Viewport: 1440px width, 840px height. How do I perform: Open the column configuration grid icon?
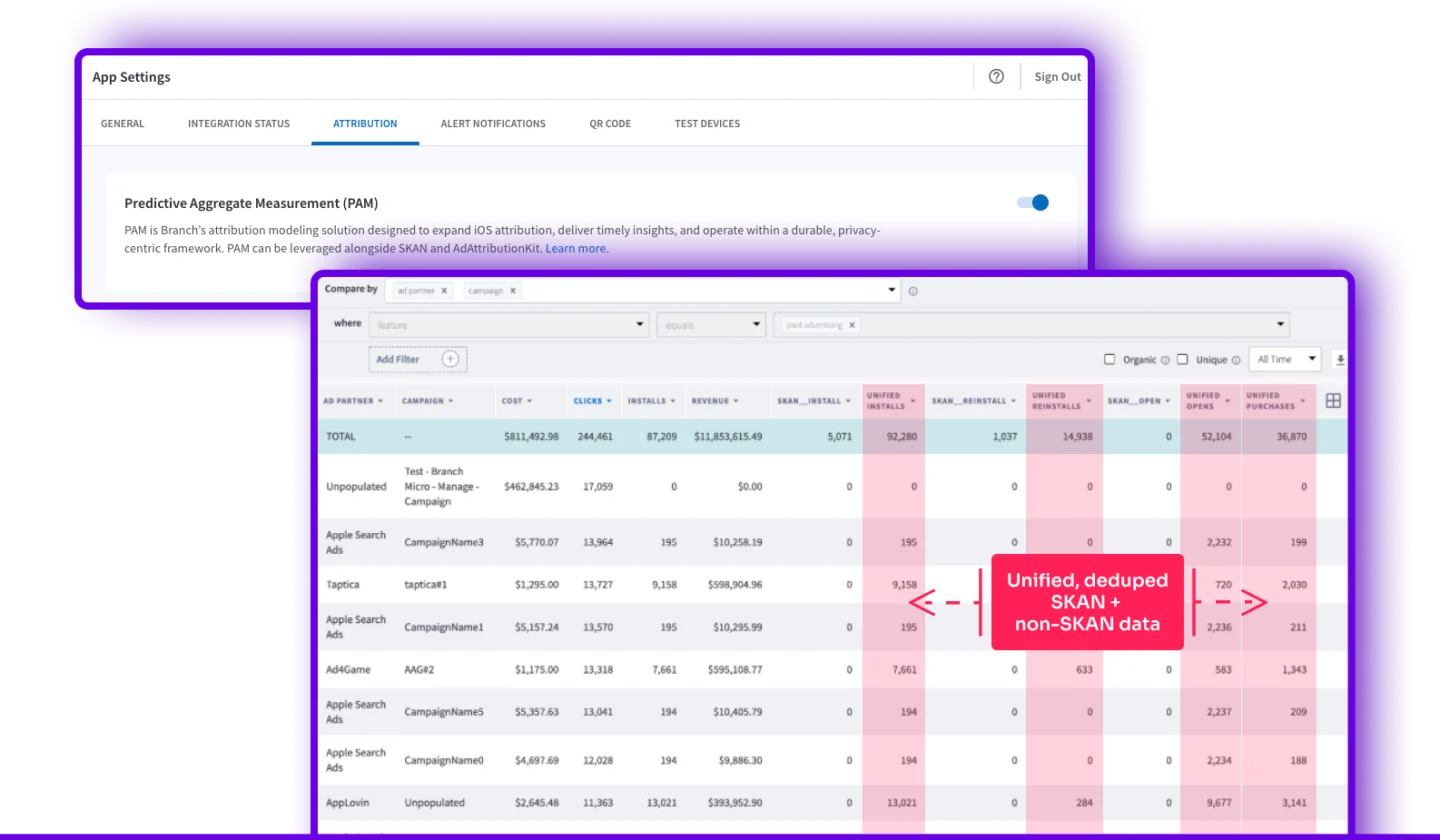click(1333, 401)
